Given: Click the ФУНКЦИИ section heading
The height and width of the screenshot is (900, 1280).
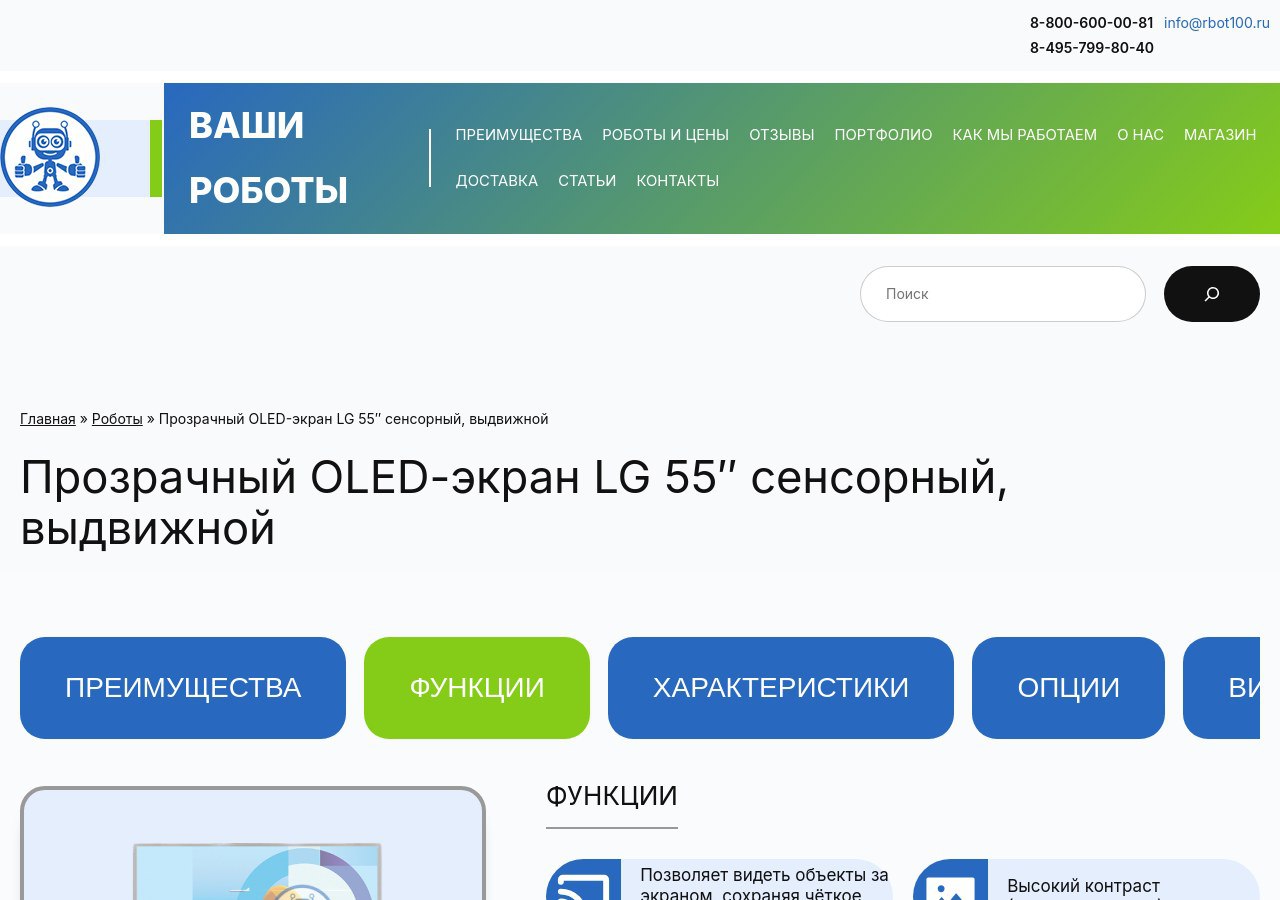Looking at the screenshot, I should (x=612, y=796).
